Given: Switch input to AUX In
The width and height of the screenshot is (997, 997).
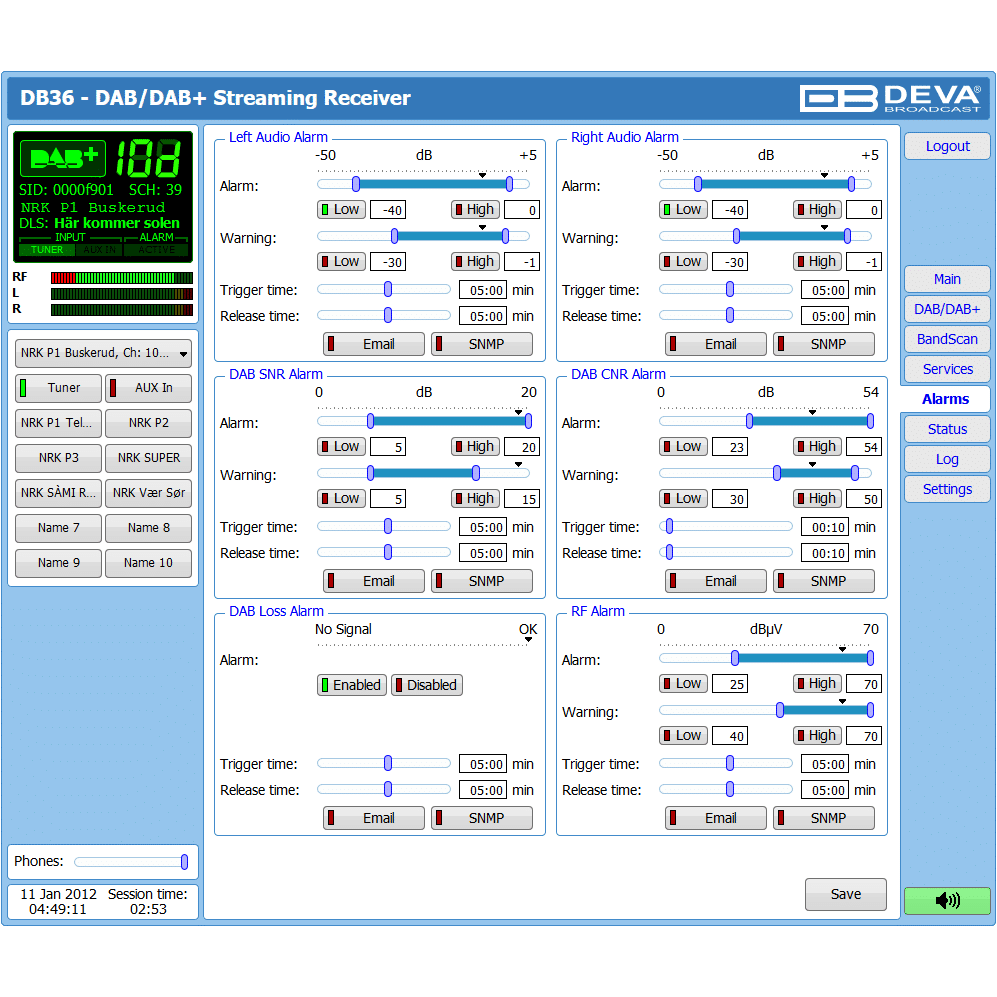Looking at the screenshot, I should (x=148, y=388).
